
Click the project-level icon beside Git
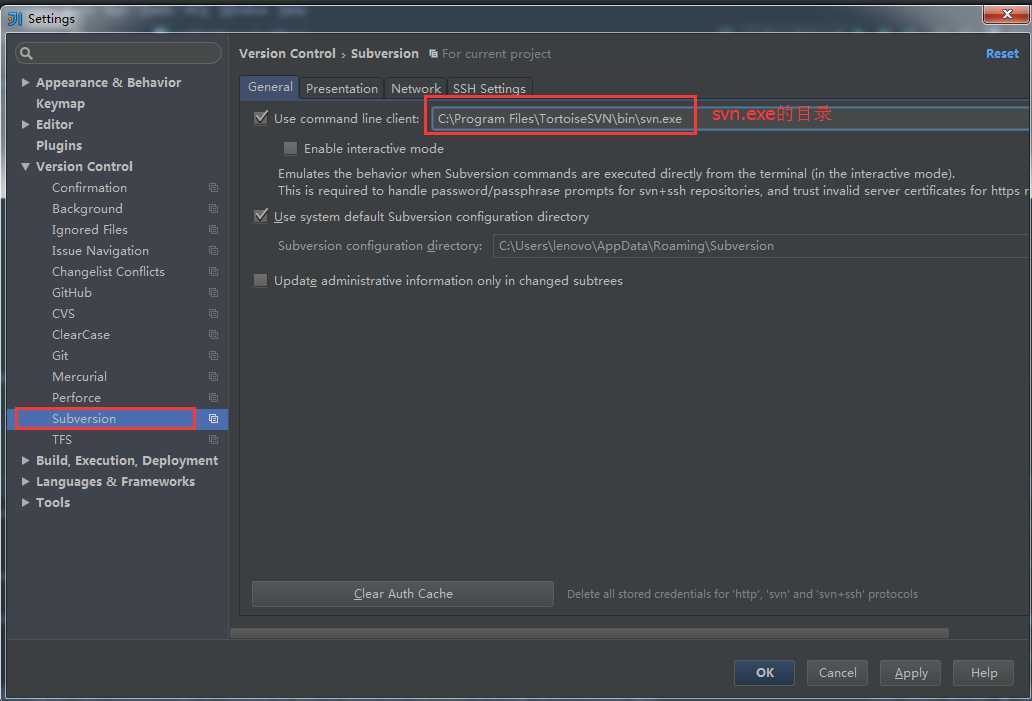coord(213,355)
